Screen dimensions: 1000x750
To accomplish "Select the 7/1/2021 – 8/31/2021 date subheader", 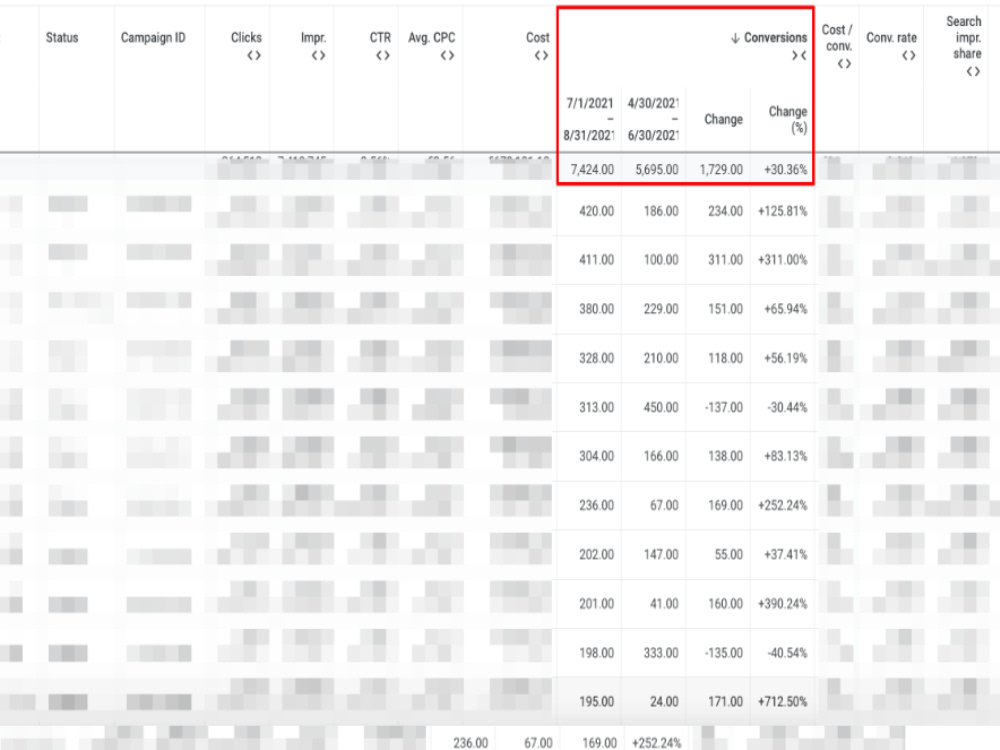I will tap(589, 119).
